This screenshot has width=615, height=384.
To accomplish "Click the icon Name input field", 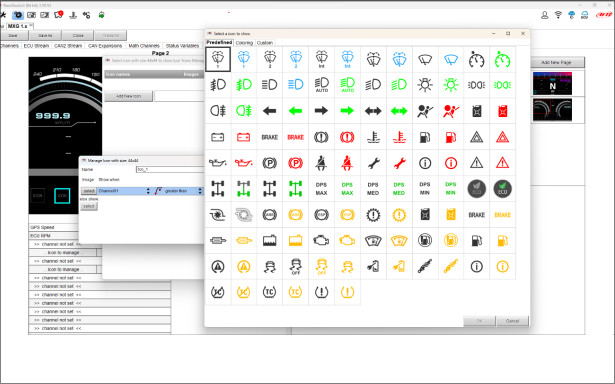I will 170,169.
